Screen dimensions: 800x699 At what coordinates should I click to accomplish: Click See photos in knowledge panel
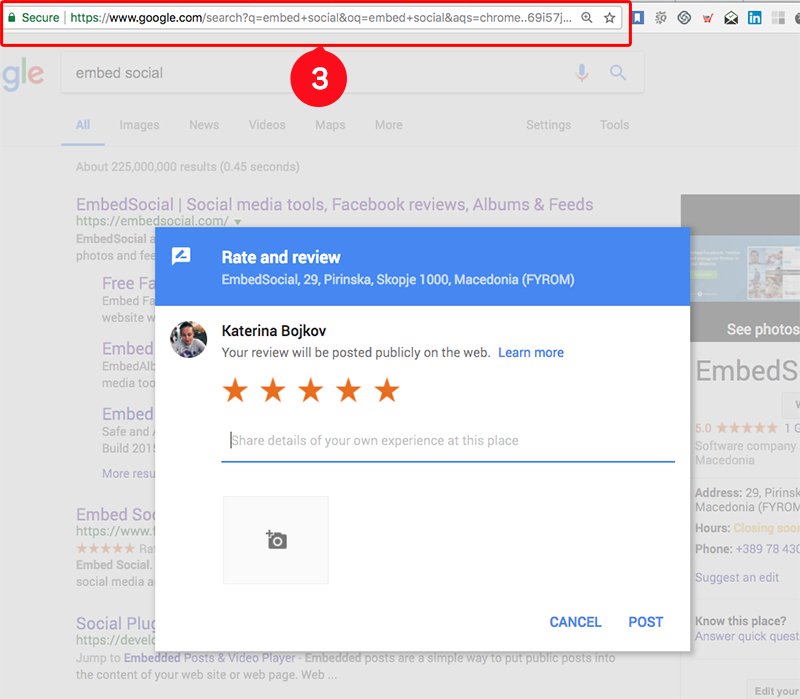coord(762,330)
